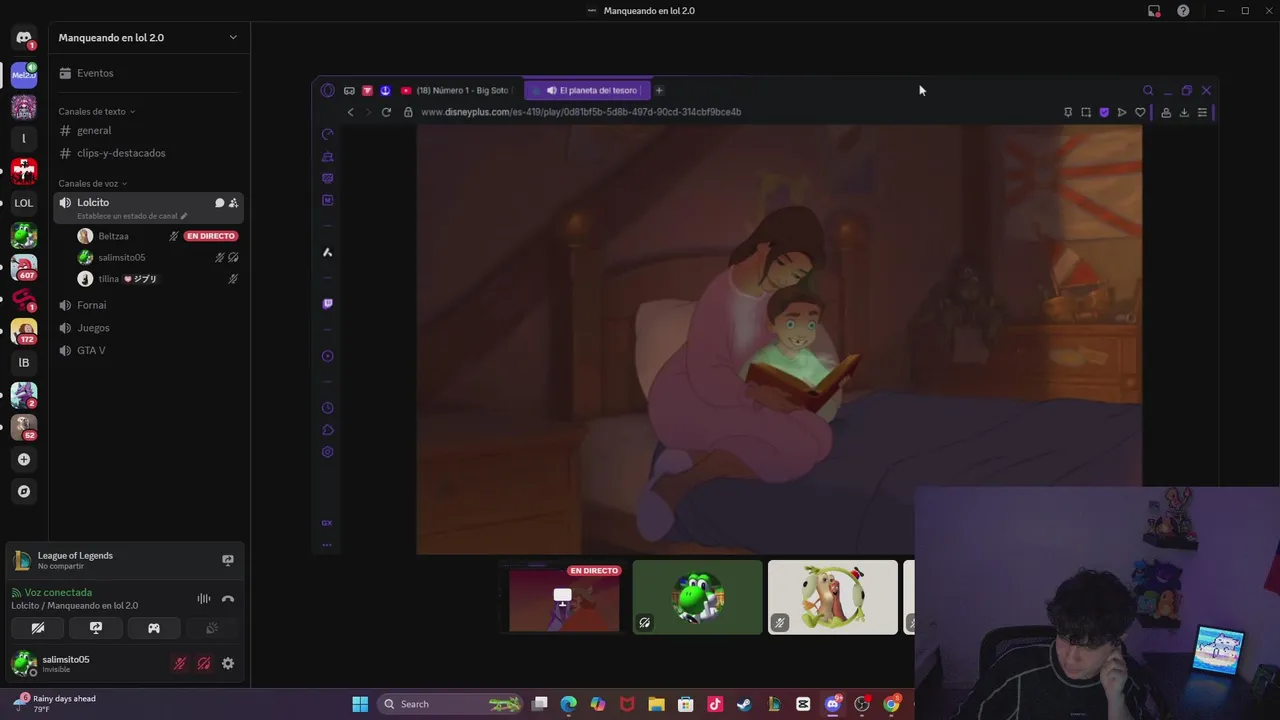
Task: Click the browser downloads icon
Action: coord(1184,112)
